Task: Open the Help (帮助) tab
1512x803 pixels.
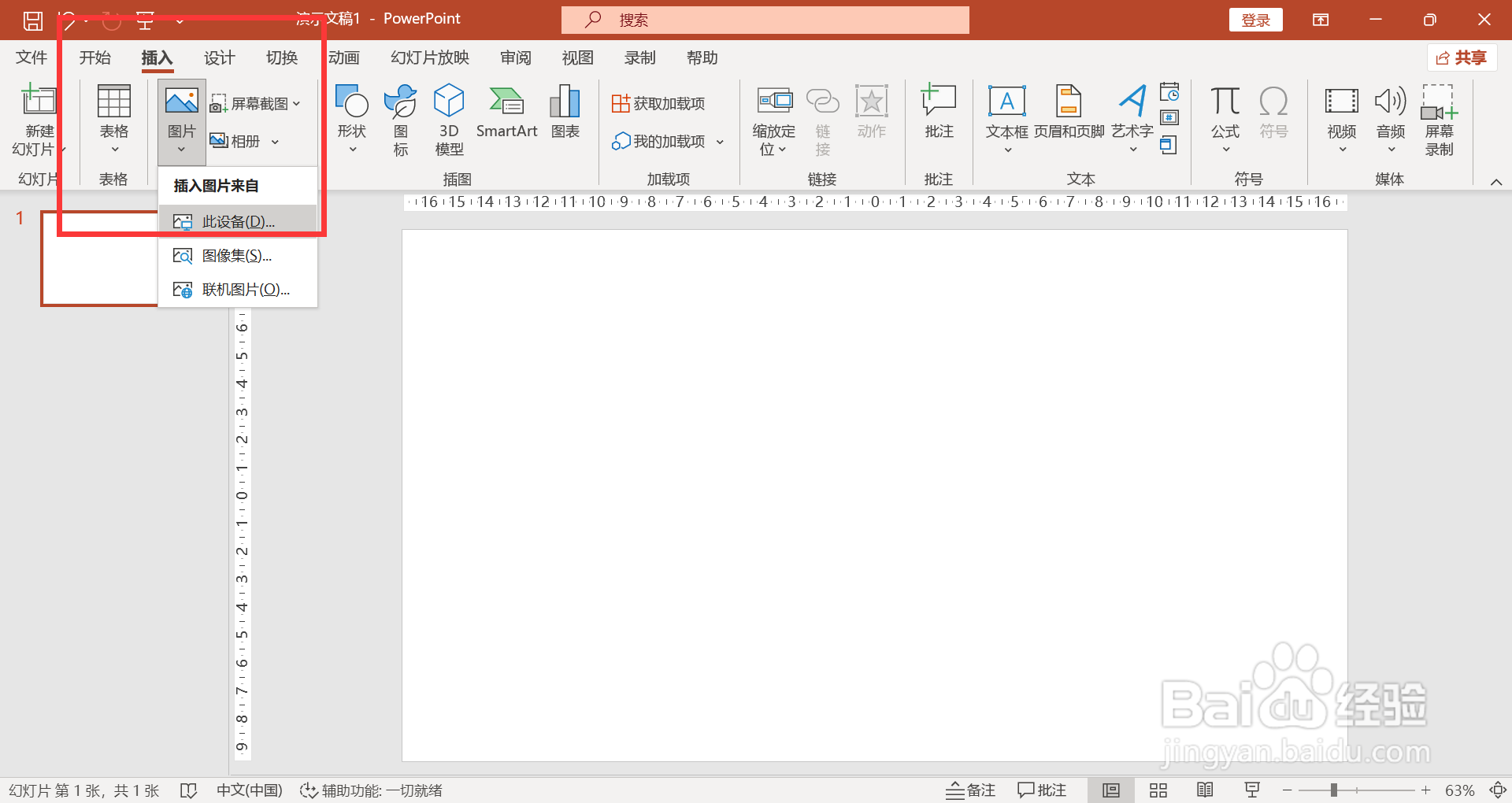Action: (x=702, y=57)
